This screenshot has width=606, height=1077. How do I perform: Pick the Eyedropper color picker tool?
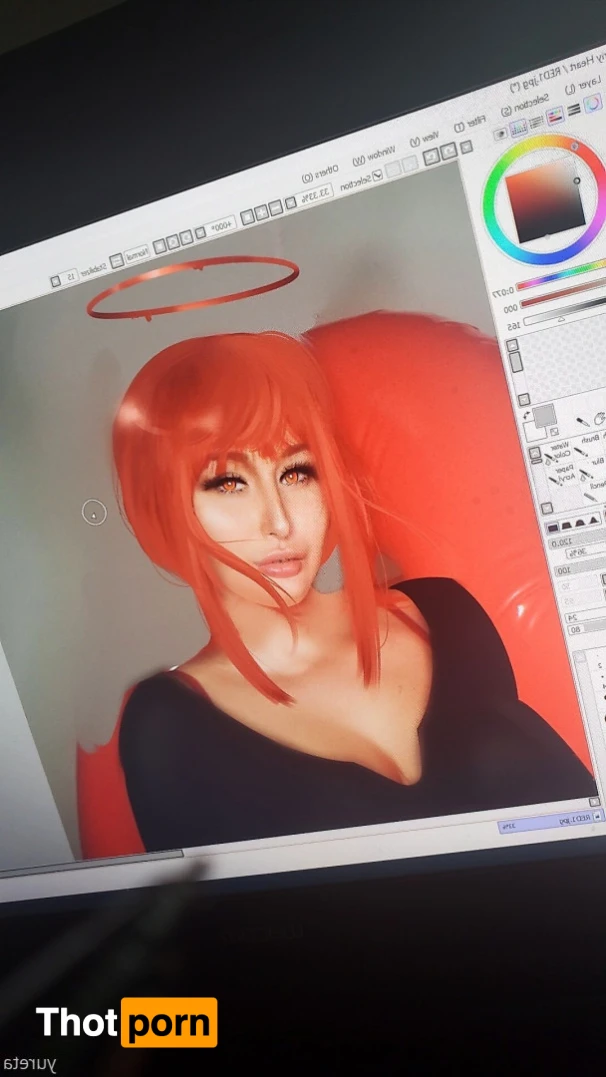coord(581,424)
